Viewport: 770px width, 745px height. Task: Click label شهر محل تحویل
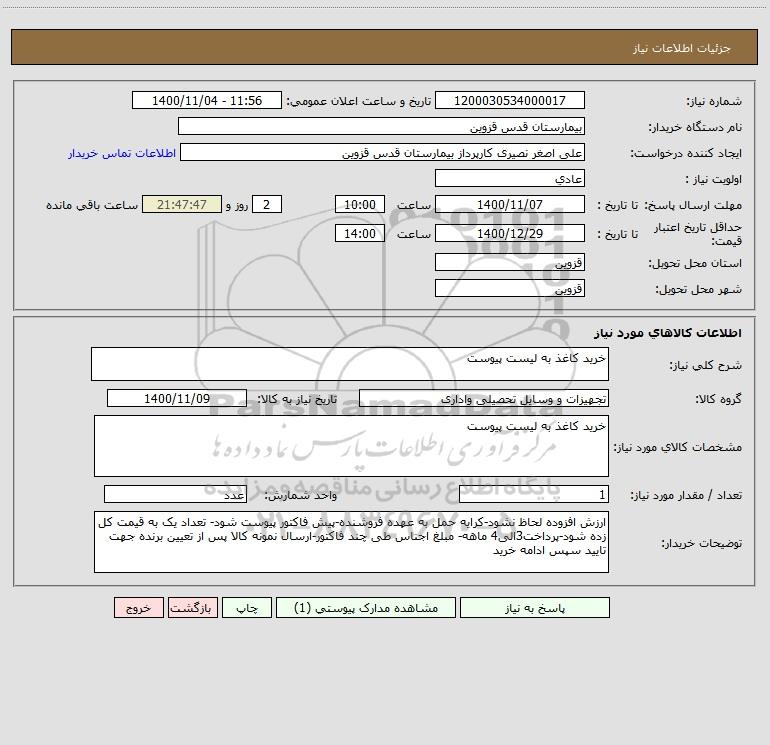coord(698,289)
